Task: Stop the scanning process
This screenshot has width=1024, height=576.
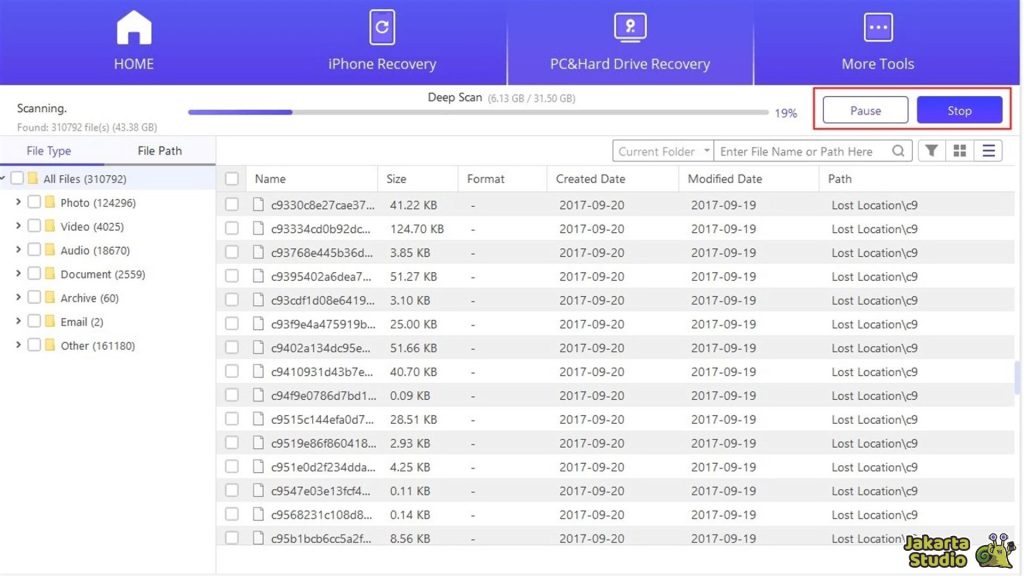Action: click(959, 110)
